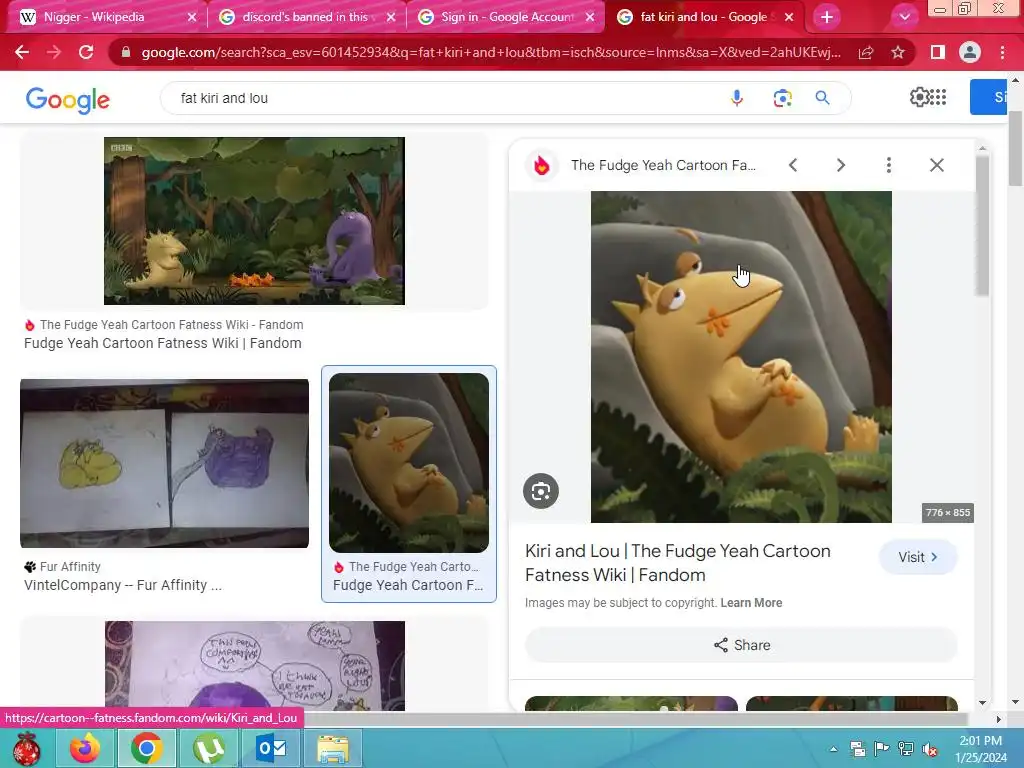This screenshot has height=768, width=1024.
Task: Close the Wikipedia tab
Action: click(x=192, y=17)
